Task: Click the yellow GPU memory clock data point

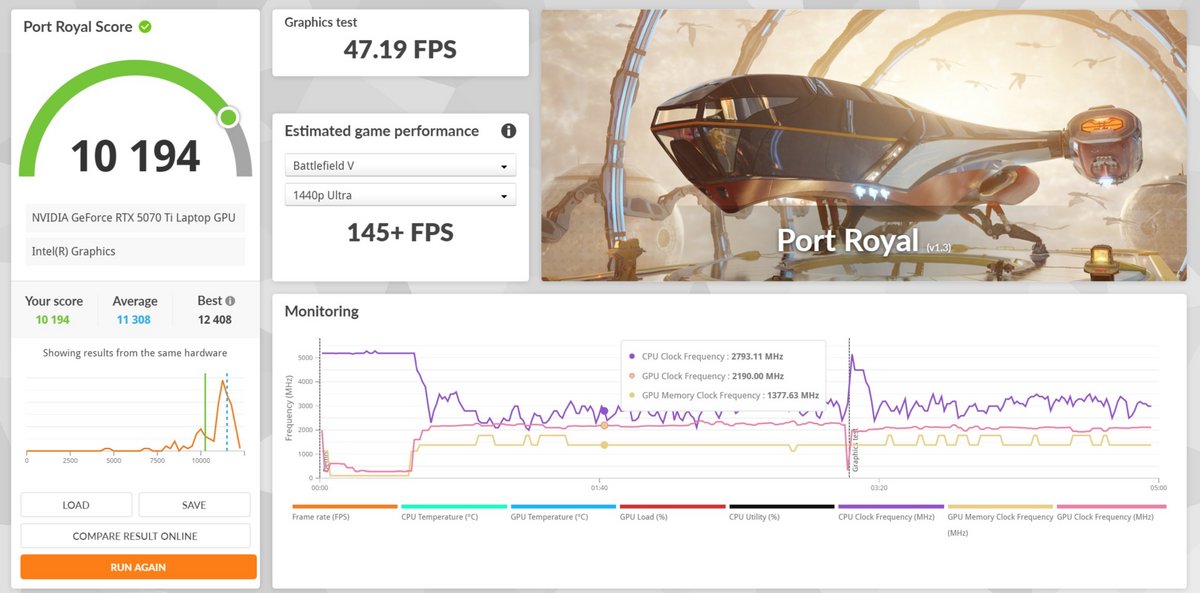Action: click(x=604, y=445)
